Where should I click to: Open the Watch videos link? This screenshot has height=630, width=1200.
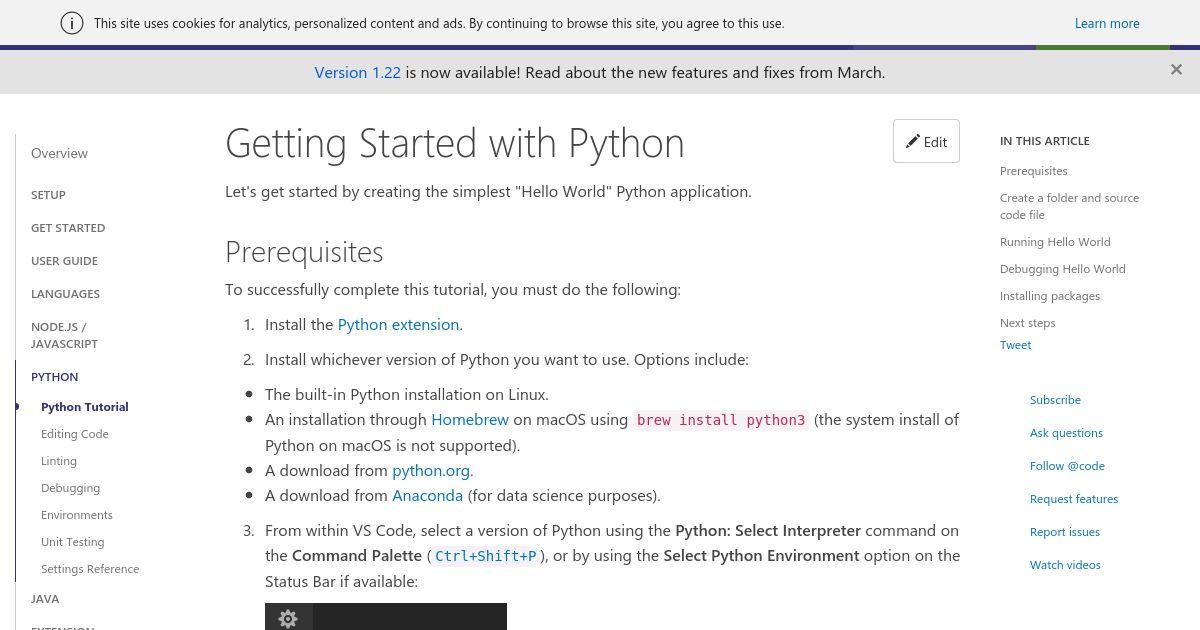tap(1065, 565)
